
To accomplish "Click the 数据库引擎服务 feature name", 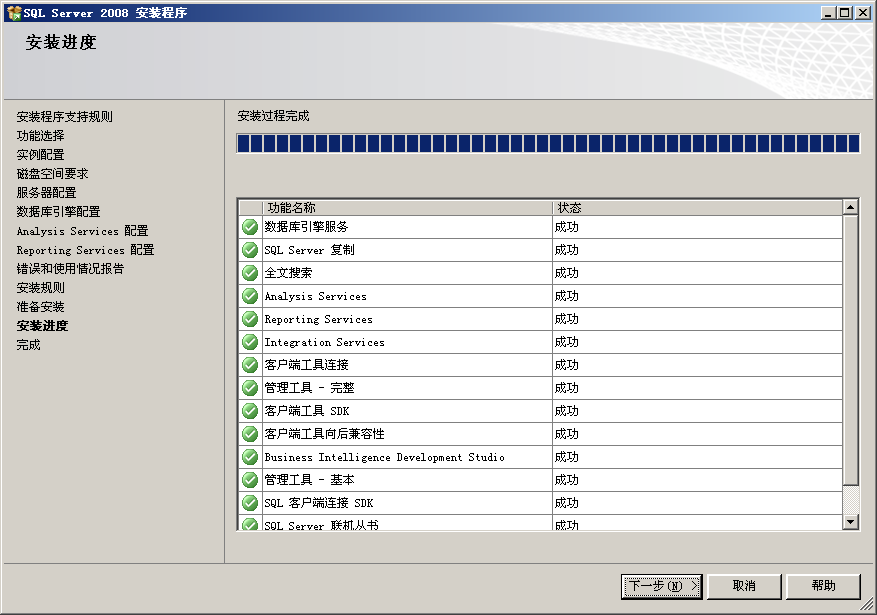I will click(x=307, y=227).
